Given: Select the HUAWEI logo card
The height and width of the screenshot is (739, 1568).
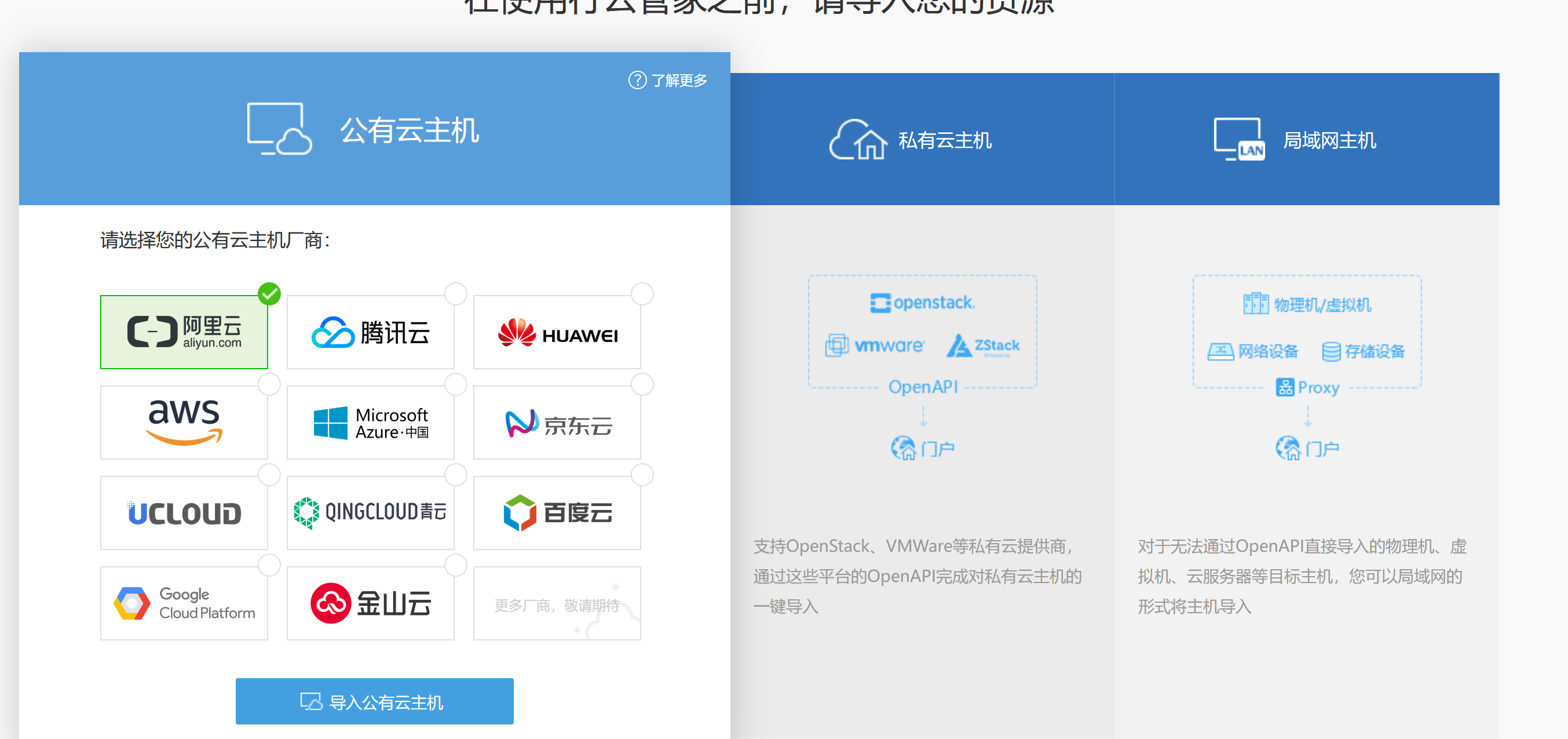Looking at the screenshot, I should (557, 332).
